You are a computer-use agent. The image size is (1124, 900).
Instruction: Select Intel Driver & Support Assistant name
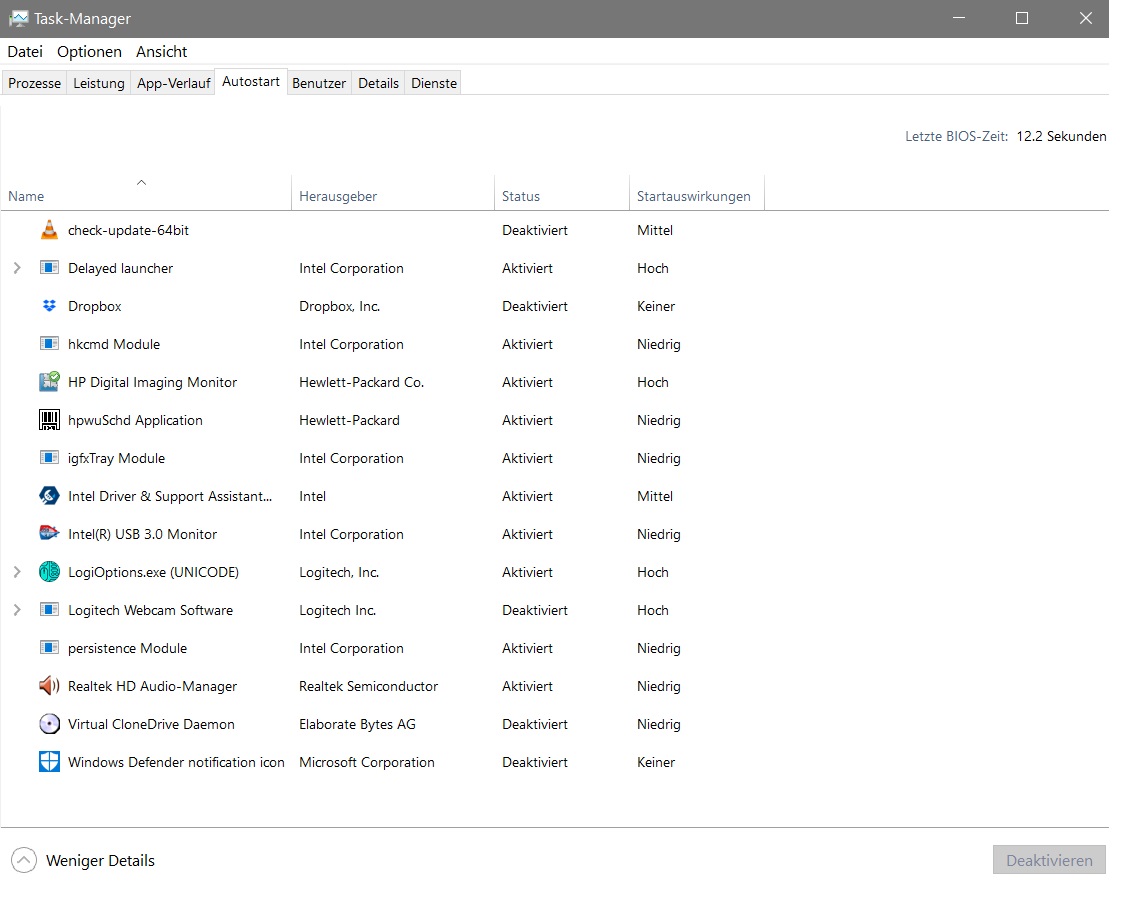(170, 496)
